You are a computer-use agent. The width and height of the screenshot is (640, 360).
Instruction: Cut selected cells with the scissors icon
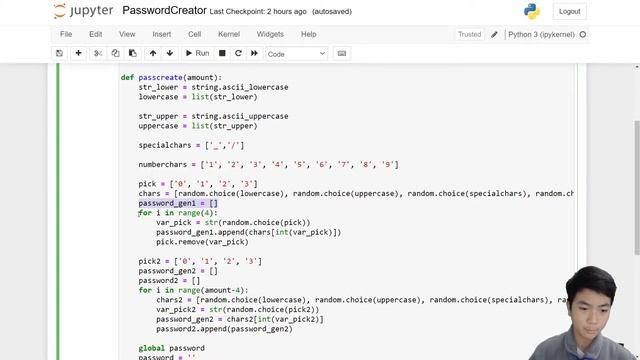98,53
